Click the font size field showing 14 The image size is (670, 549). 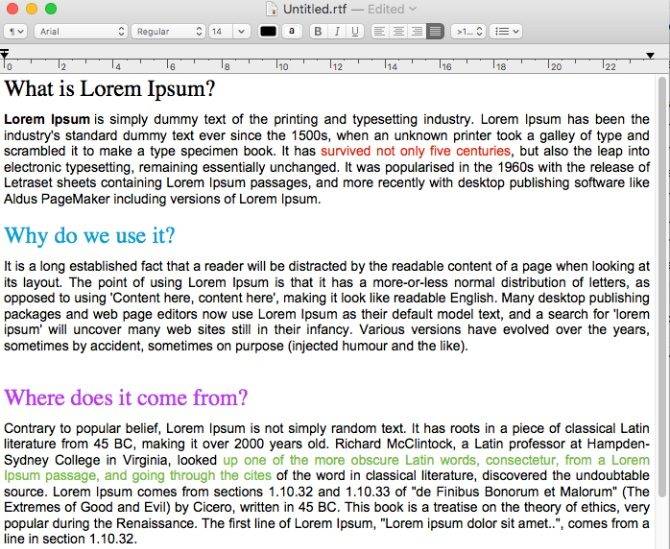pos(220,31)
